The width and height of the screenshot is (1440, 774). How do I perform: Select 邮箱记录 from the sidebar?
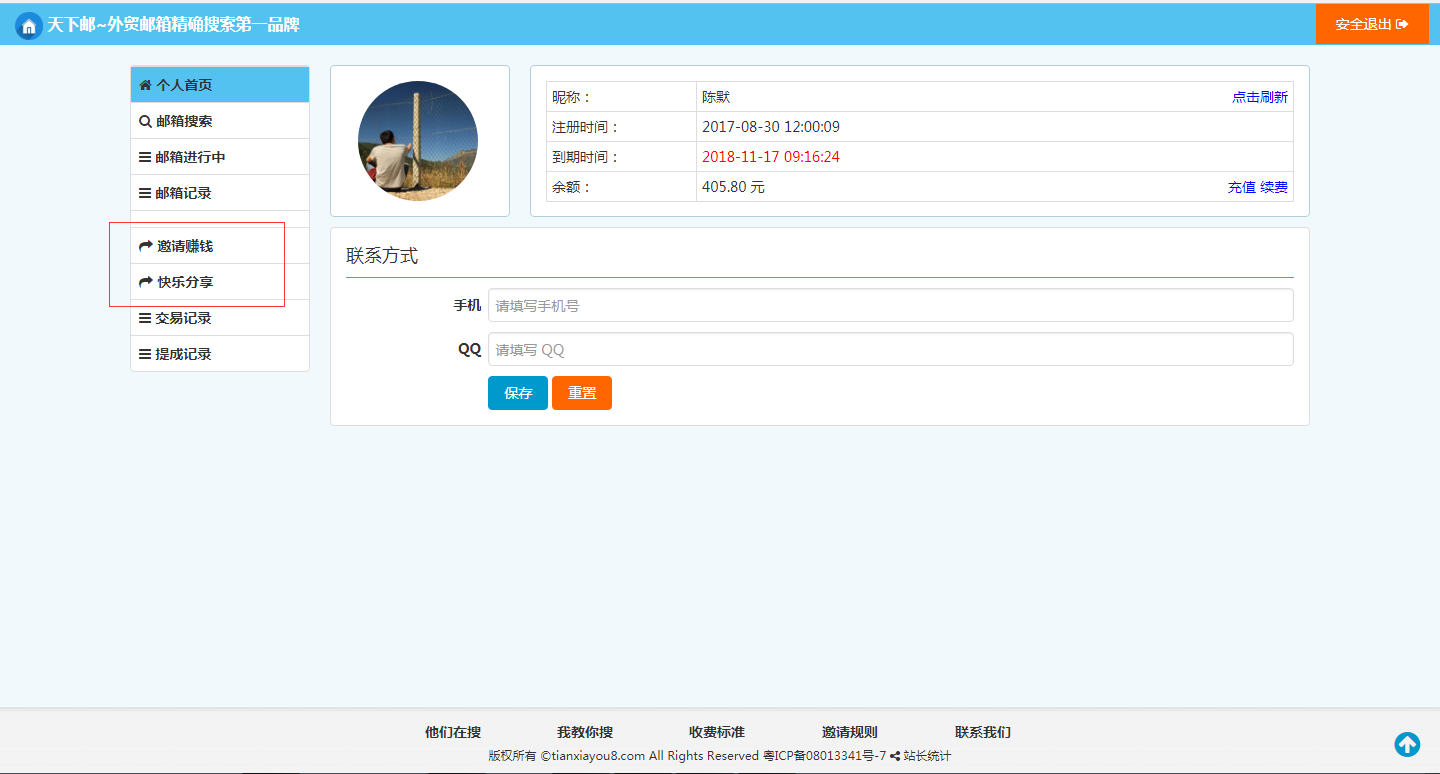click(219, 193)
